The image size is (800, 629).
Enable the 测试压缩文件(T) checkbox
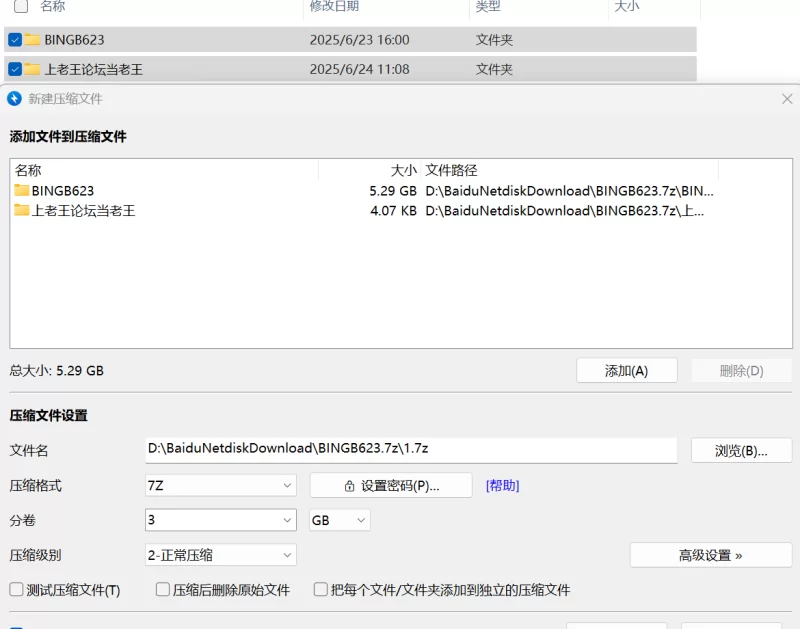15,590
